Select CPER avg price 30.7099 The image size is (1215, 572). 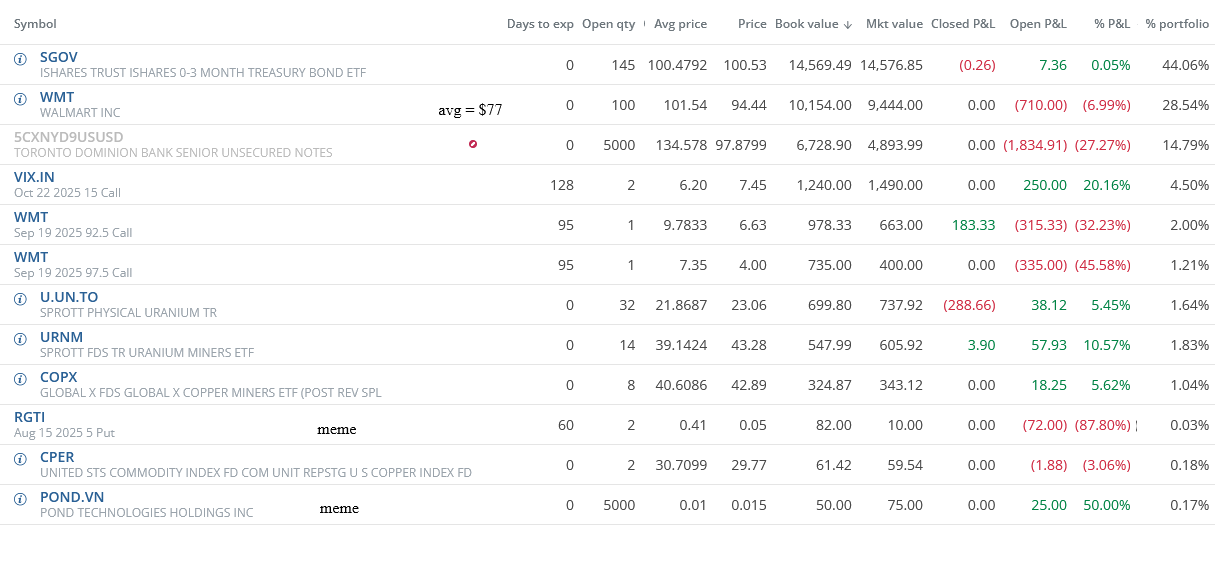[x=679, y=465]
